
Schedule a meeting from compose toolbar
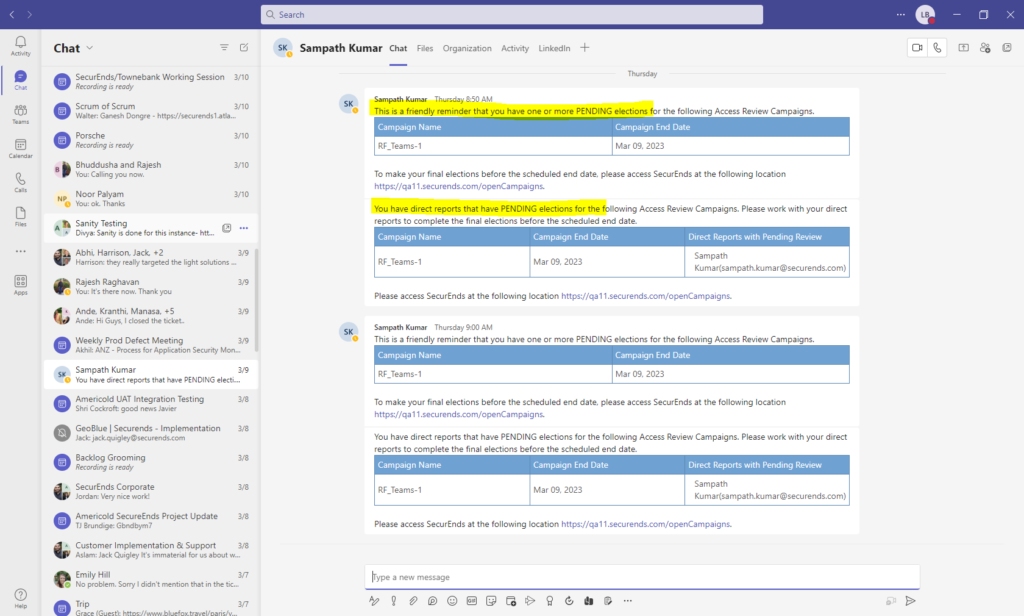pos(511,601)
